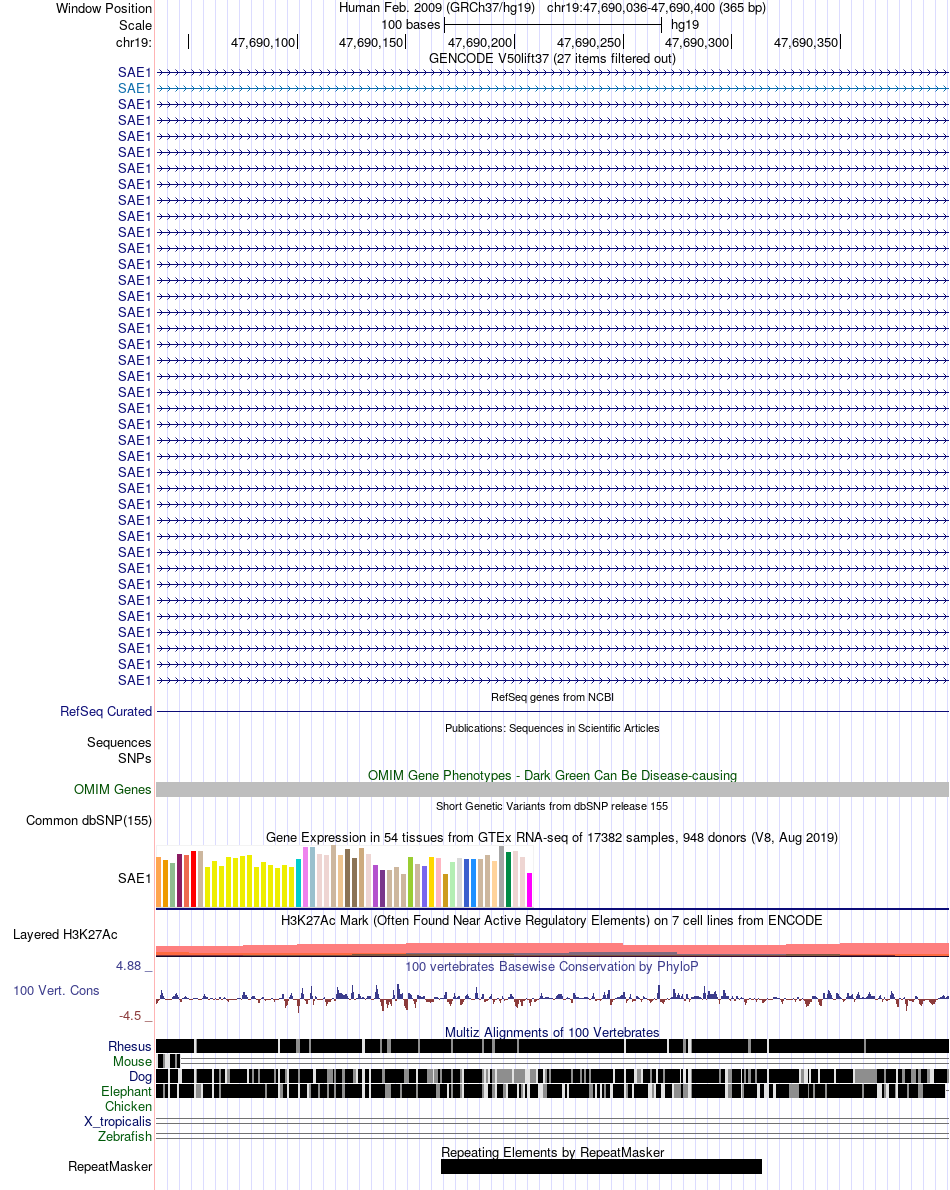
Task: Open Short Genetic Variants from dbSNP title
Action: 552,806
